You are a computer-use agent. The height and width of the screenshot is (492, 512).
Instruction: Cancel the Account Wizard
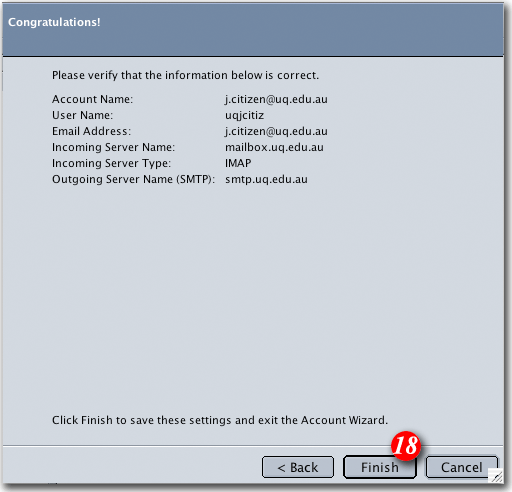pos(462,467)
